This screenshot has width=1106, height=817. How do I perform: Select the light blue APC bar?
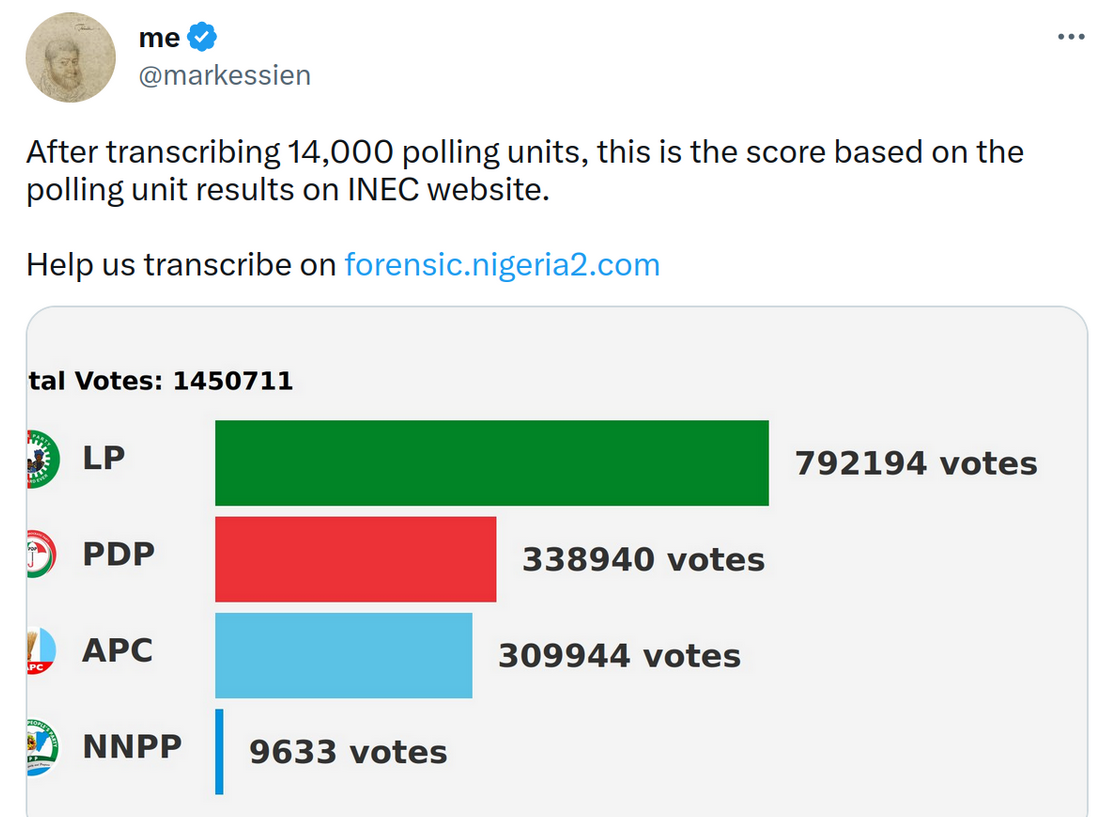[344, 655]
